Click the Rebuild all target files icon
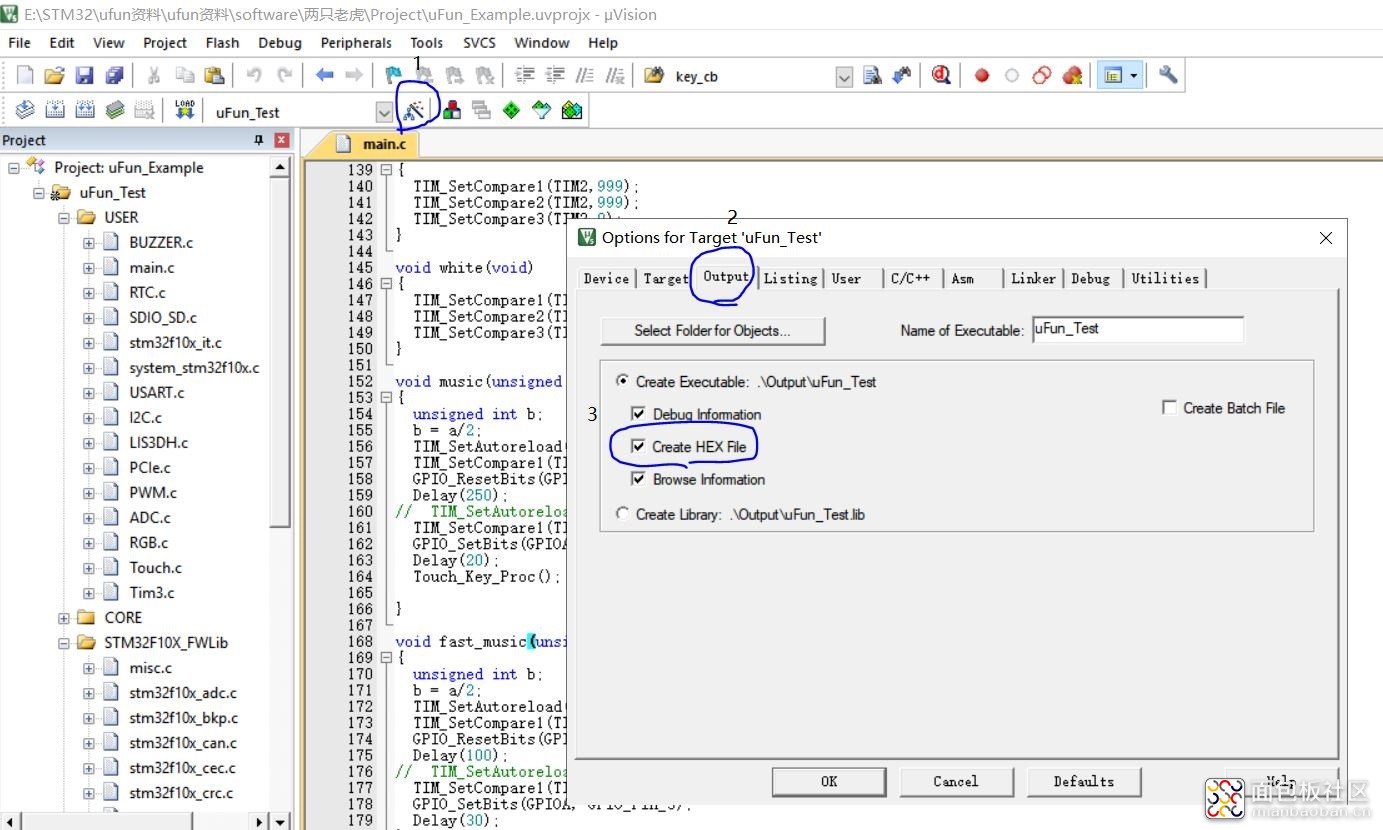This screenshot has height=830, width=1383. pyautogui.click(x=85, y=111)
